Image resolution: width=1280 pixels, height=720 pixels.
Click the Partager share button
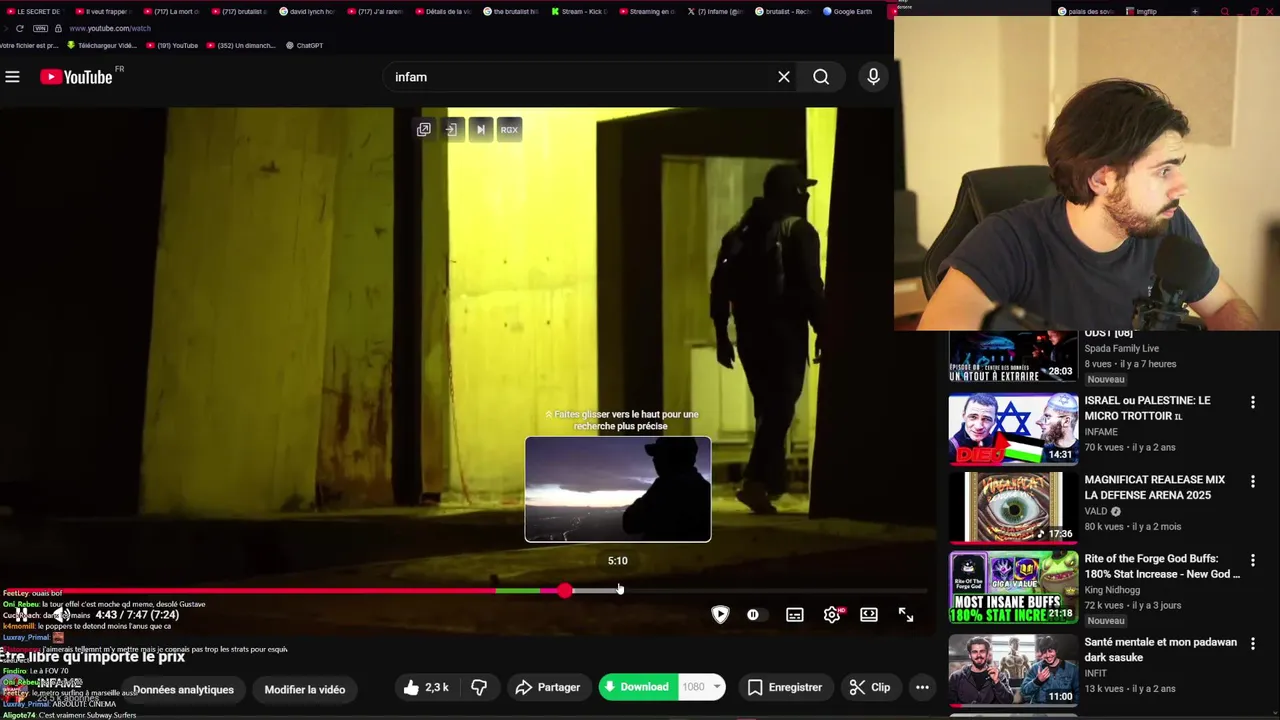548,687
